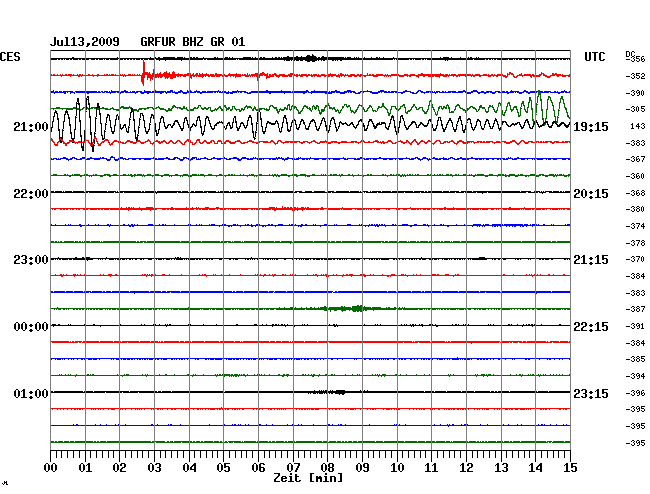
Task: Click minute tick label 08
Action: 327,468
